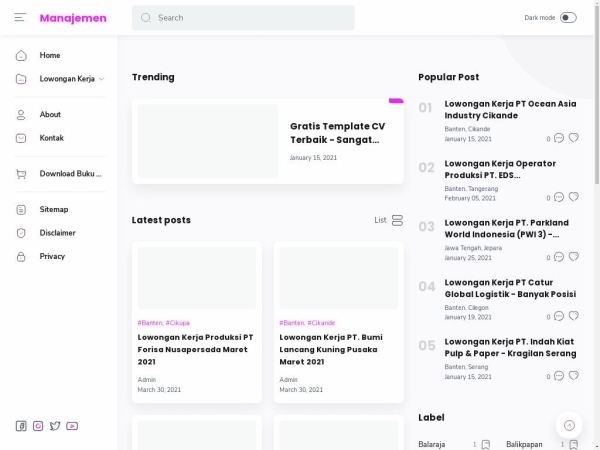Go to the About page
The width and height of the screenshot is (600, 450).
coord(50,115)
